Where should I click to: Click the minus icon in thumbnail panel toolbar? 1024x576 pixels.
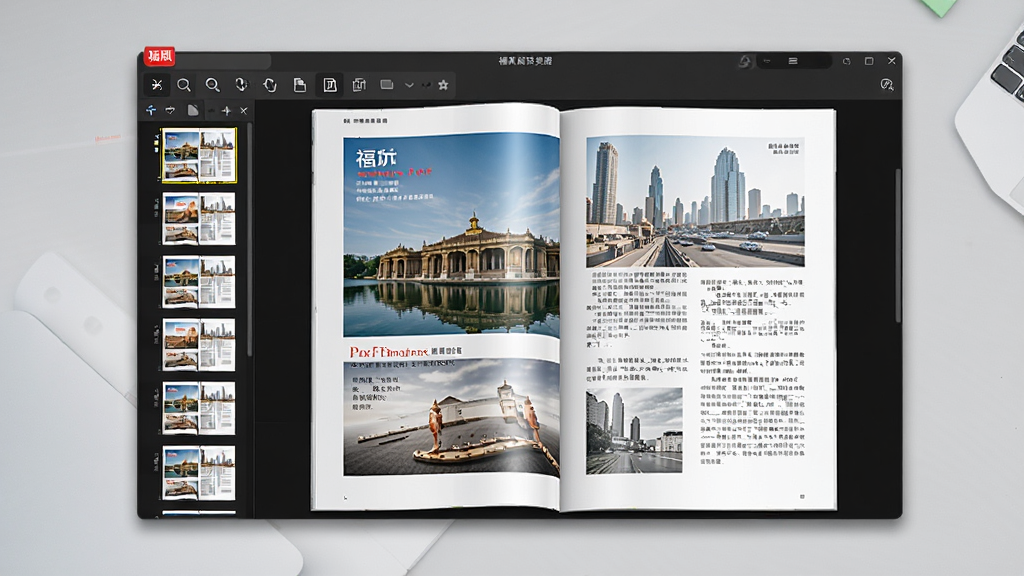[211, 111]
